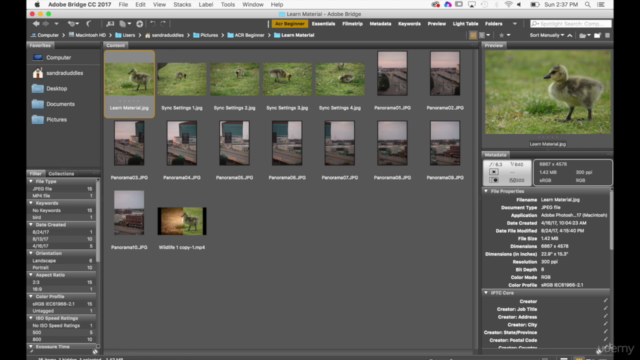
Task: Open the recent folder icon menu
Action: (x=585, y=35)
